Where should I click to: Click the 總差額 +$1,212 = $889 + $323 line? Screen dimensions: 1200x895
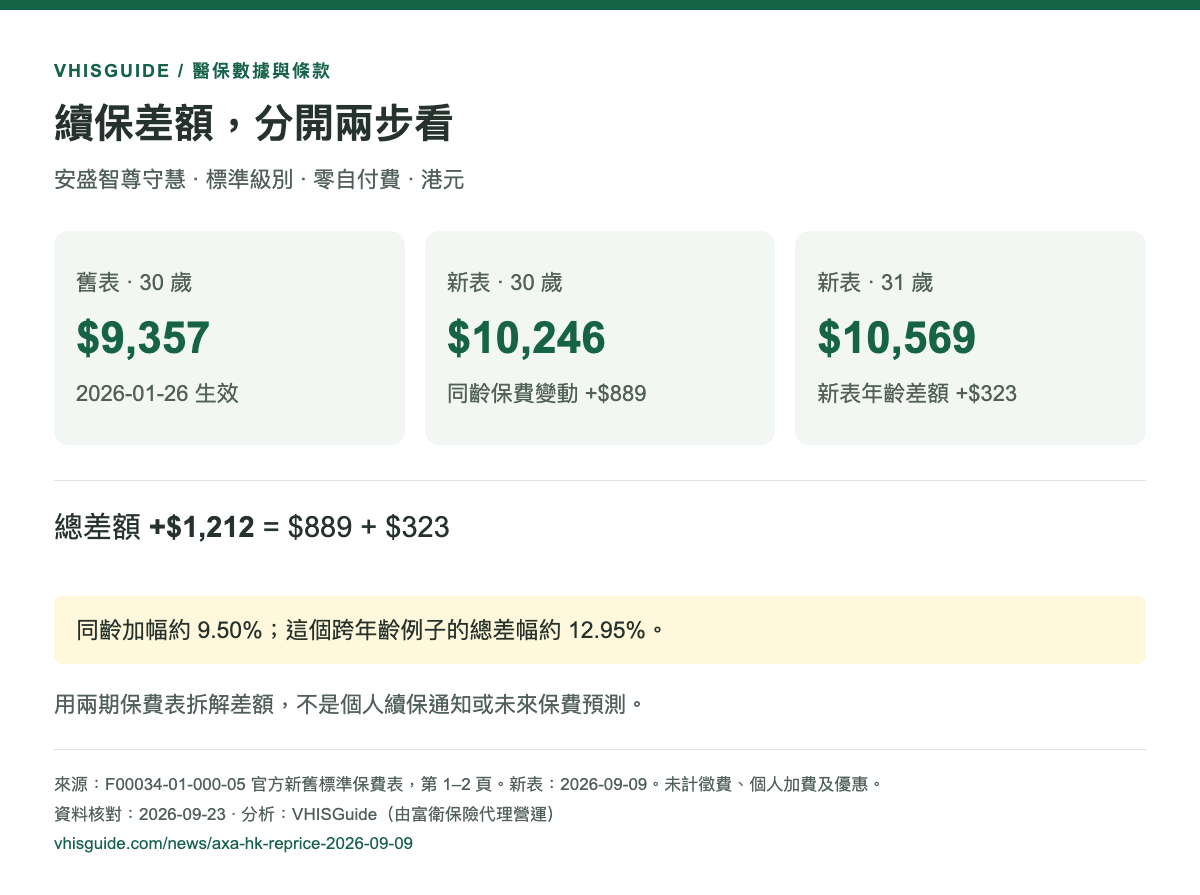click(252, 527)
